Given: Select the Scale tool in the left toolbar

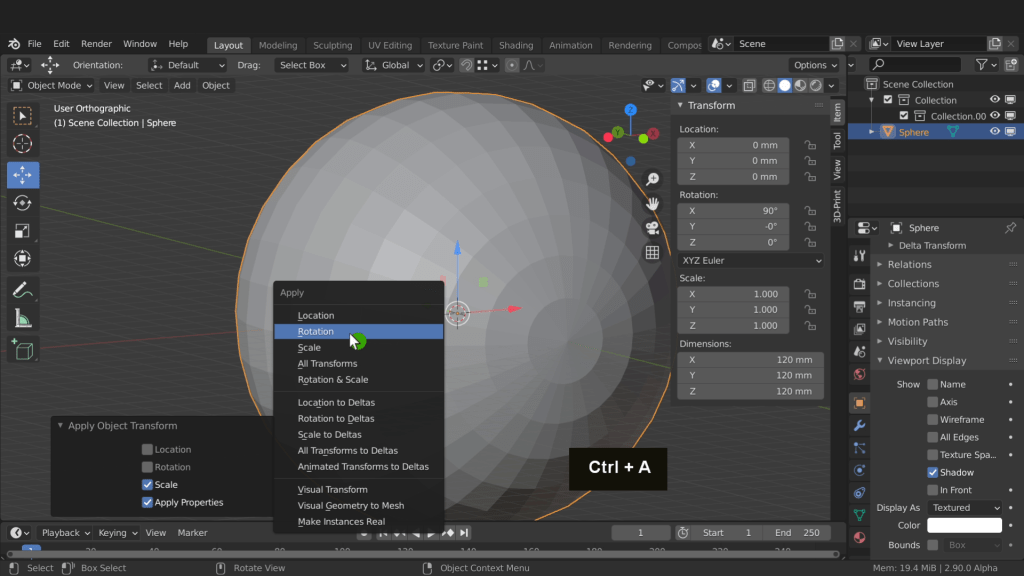Looking at the screenshot, I should (x=22, y=231).
